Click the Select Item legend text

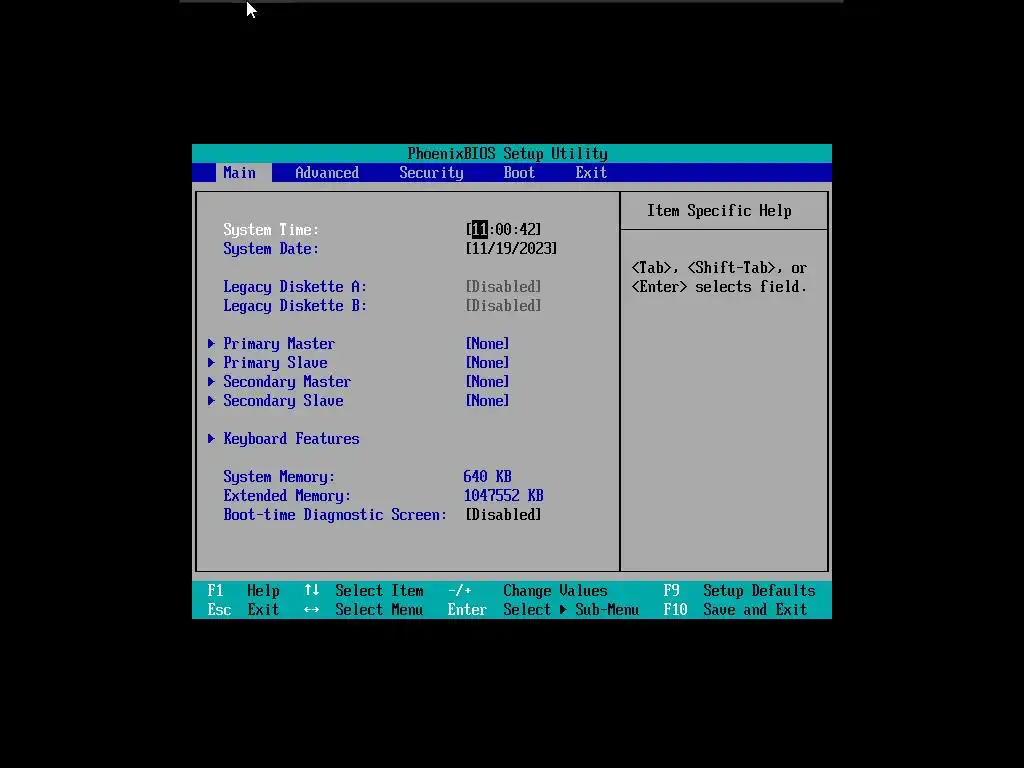(379, 590)
